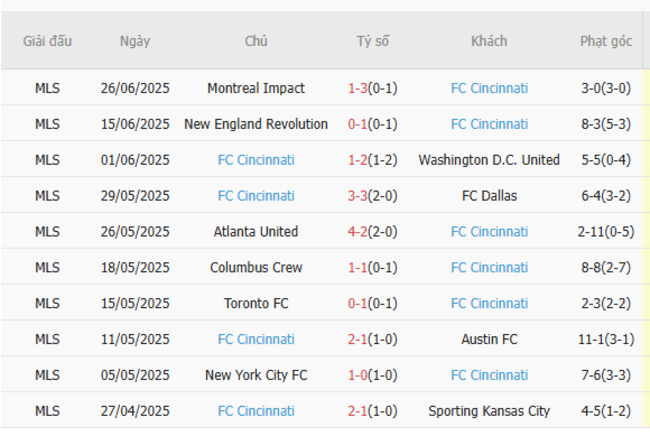
Task: Open Montreal Impact team link
Action: pos(256,88)
